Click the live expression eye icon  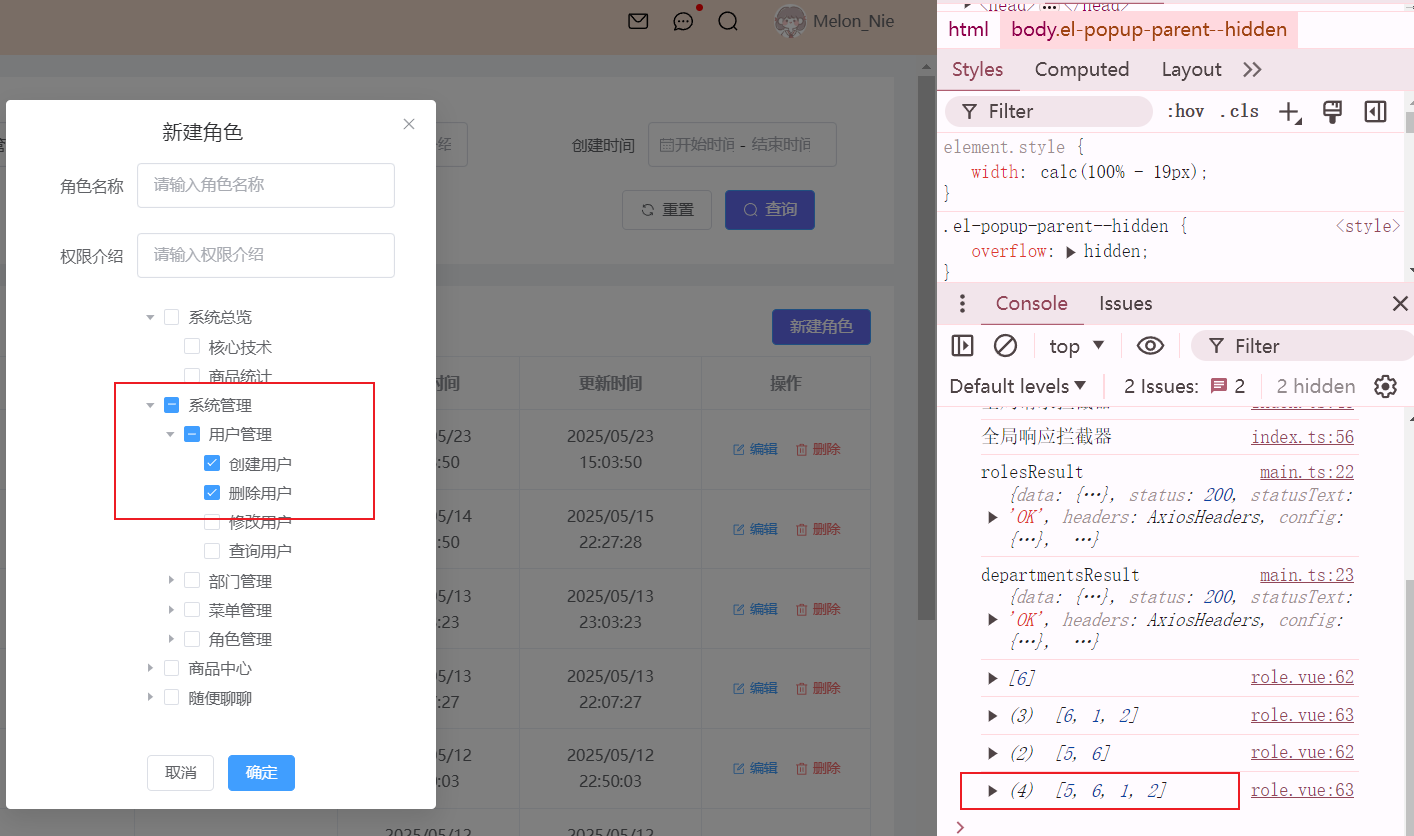(x=1150, y=346)
